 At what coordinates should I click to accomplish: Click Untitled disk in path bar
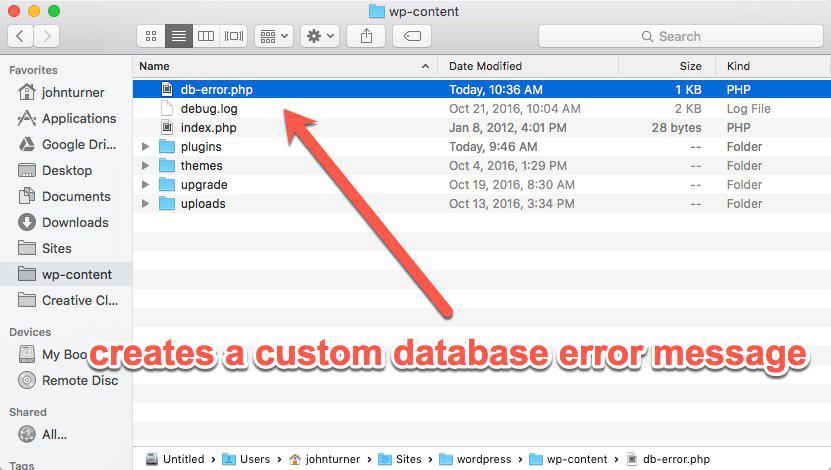pos(175,459)
